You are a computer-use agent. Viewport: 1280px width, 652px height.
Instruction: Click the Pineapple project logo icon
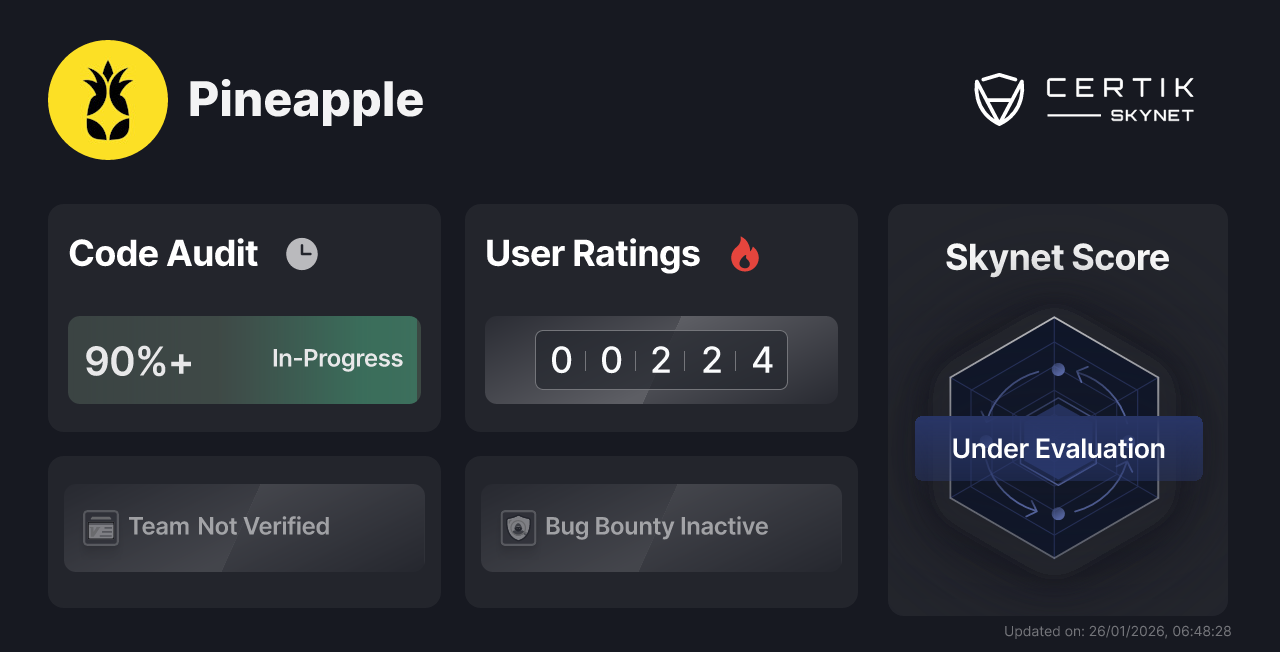pyautogui.click(x=109, y=100)
